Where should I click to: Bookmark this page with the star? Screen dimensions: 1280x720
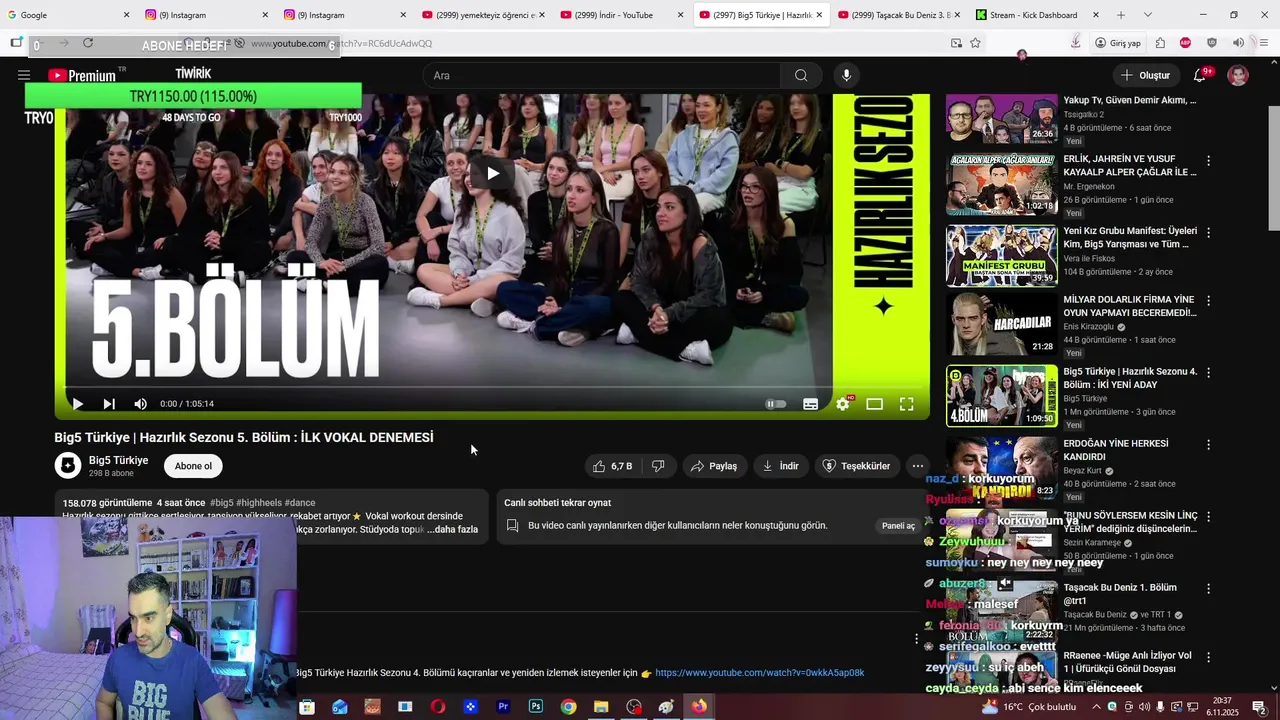975,43
